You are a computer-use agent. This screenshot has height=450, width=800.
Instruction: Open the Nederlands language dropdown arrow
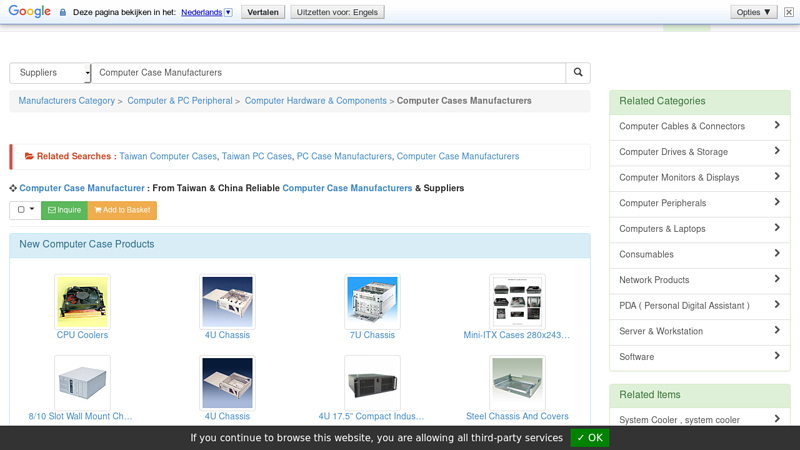tap(228, 12)
